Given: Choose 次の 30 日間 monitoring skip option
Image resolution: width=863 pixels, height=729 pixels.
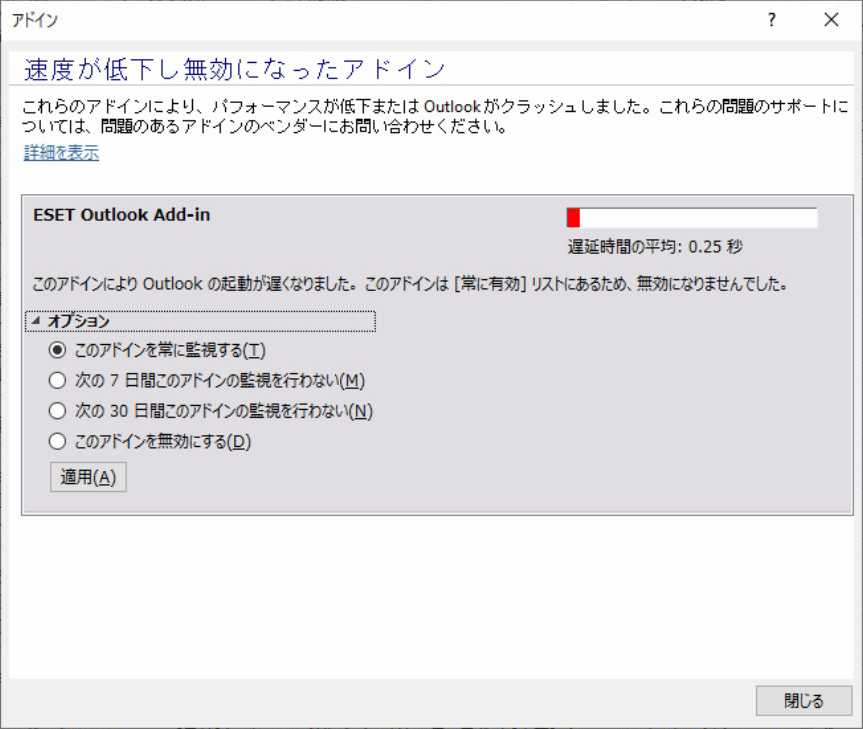Looking at the screenshot, I should point(211,410).
